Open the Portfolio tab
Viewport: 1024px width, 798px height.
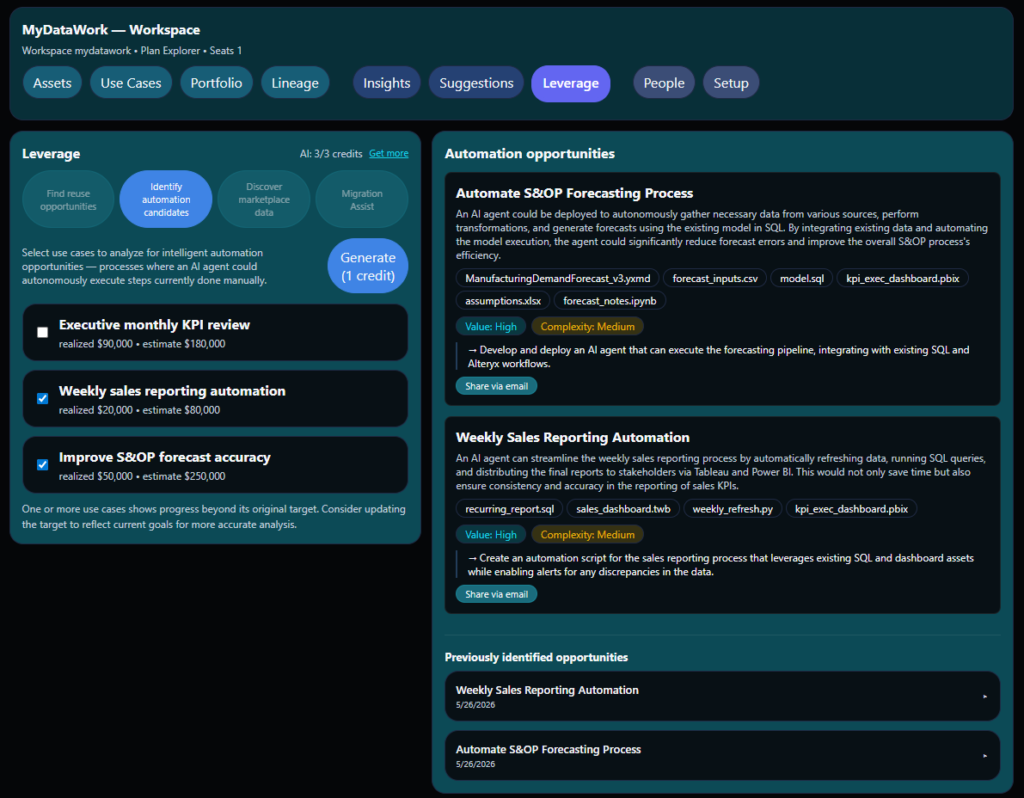216,83
